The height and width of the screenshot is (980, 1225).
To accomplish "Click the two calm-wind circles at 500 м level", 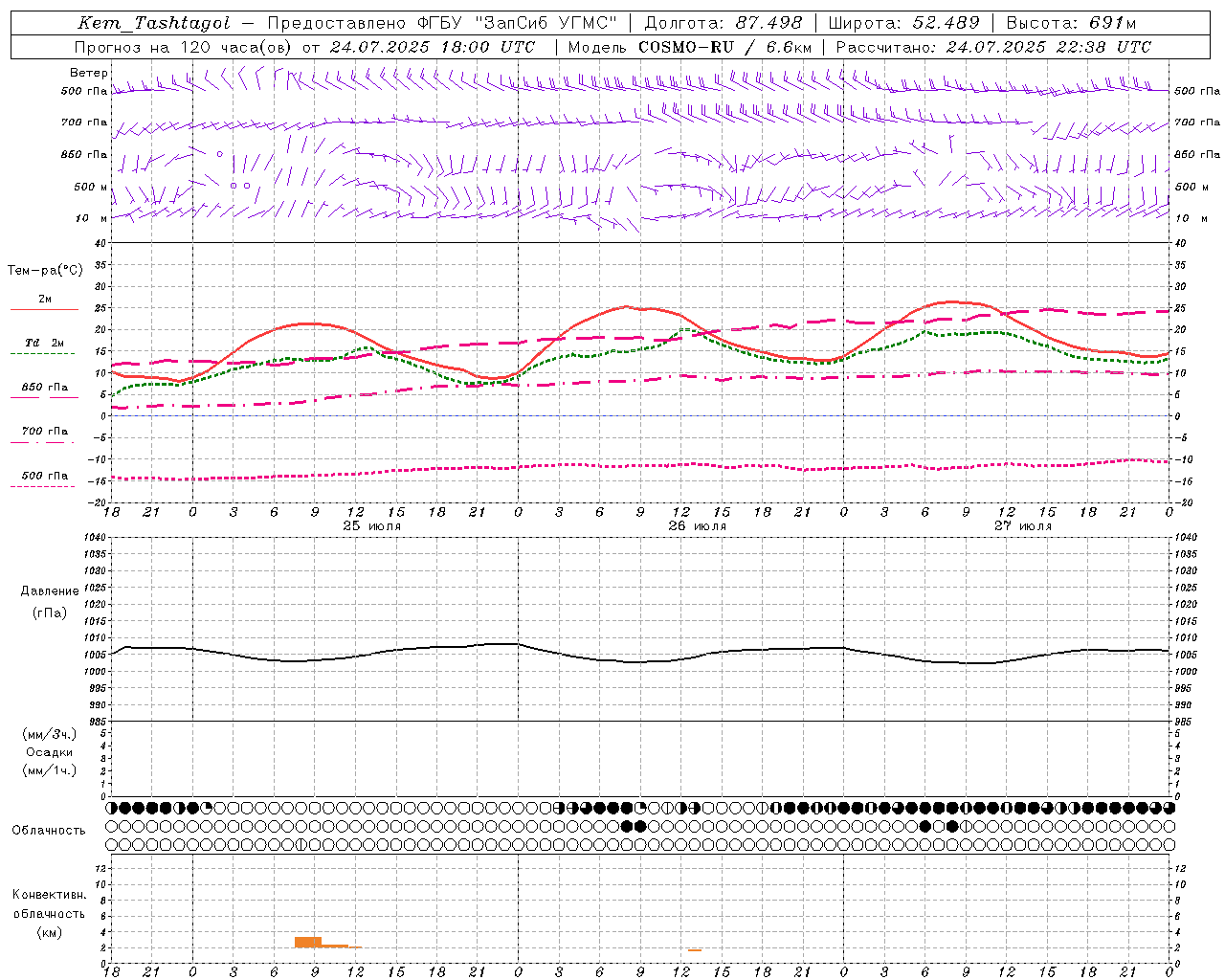I will [240, 186].
